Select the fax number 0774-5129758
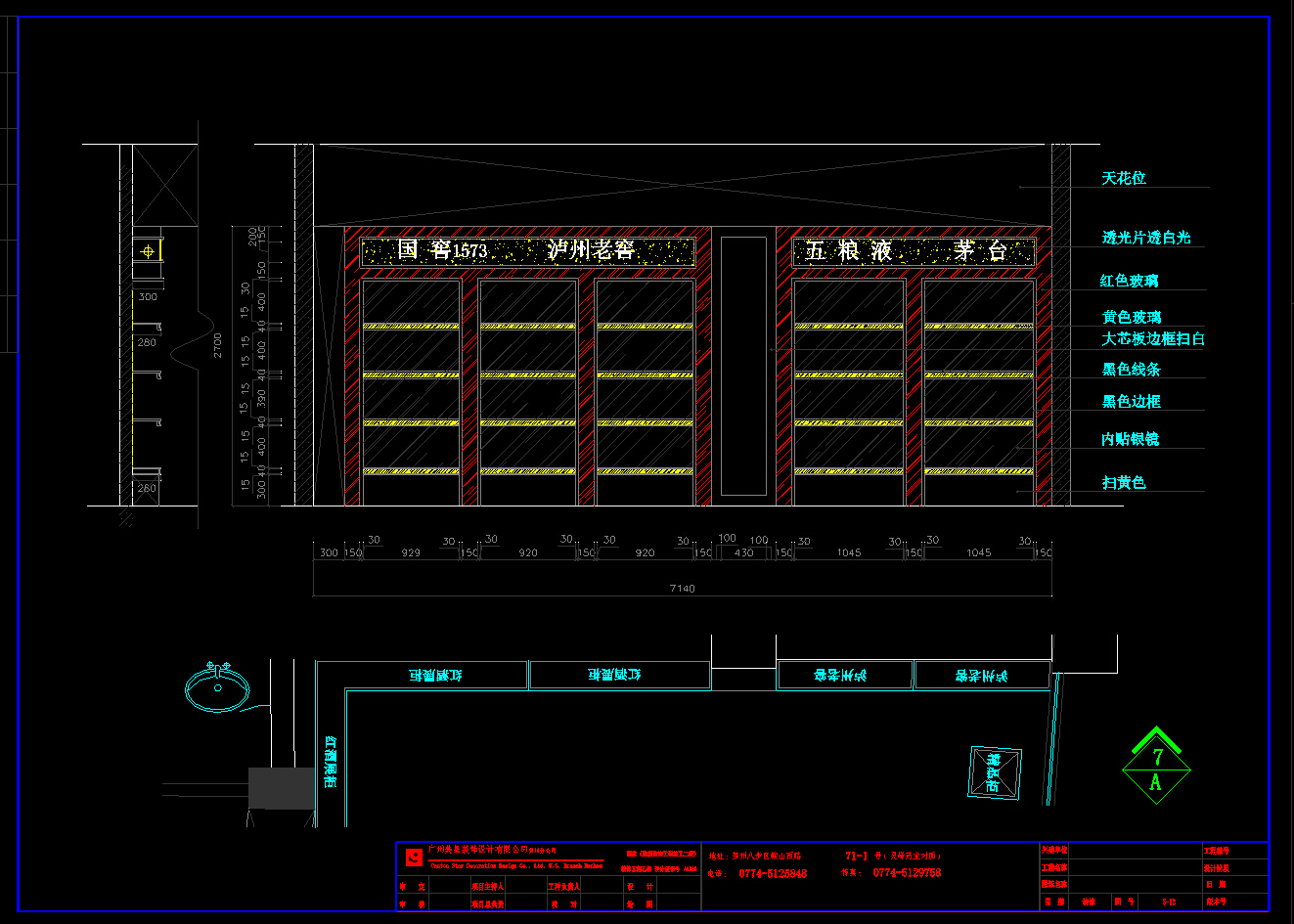 pyautogui.click(x=907, y=873)
